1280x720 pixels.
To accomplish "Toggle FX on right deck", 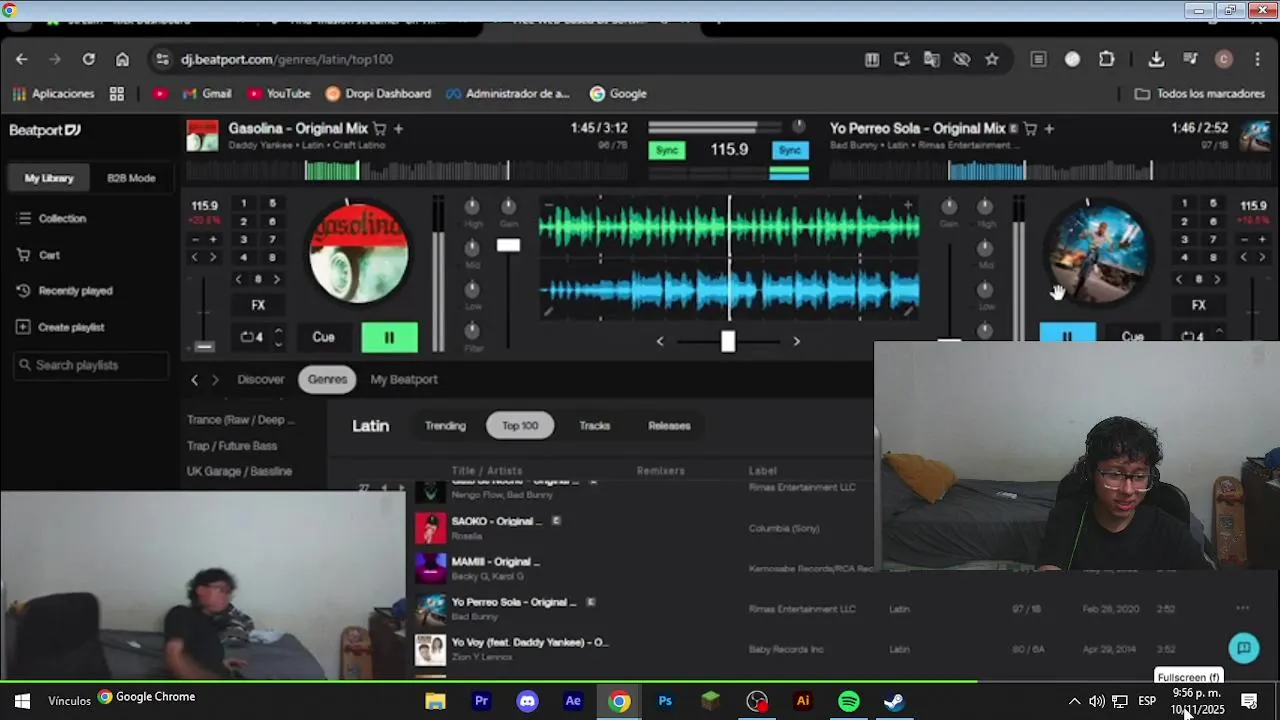I will click(1199, 305).
